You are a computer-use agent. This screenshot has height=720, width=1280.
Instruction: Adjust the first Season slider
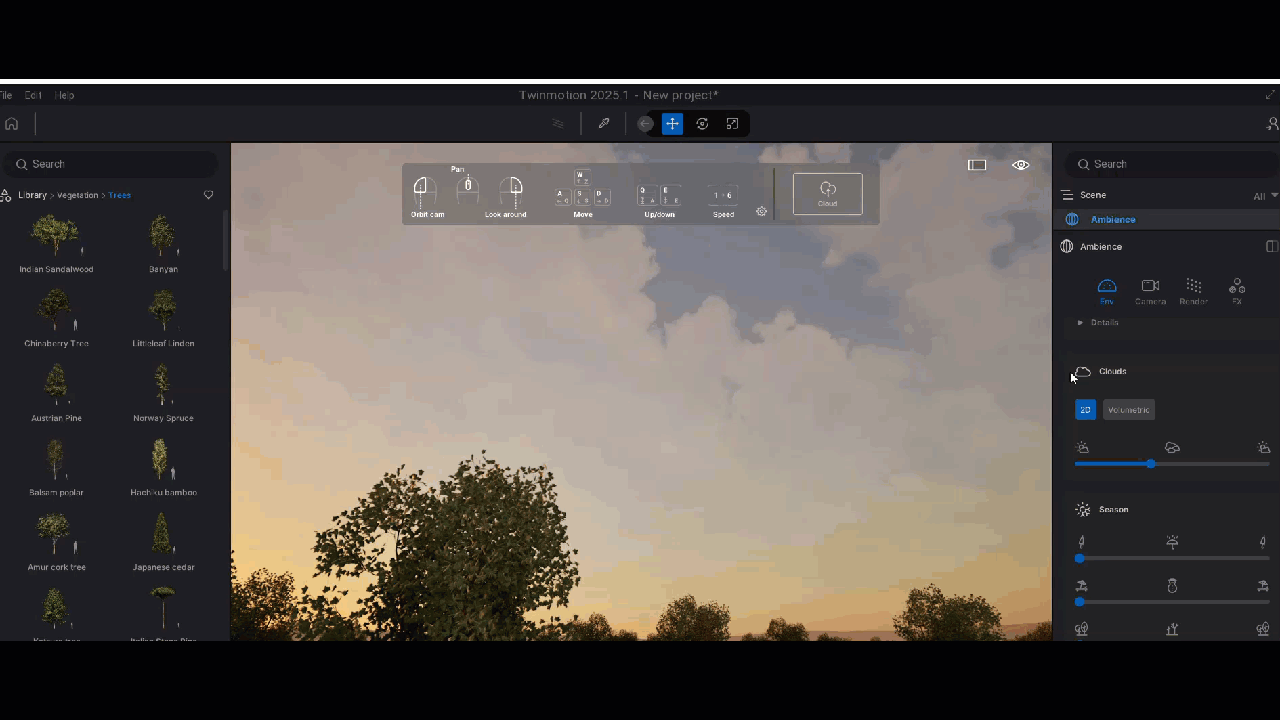1171,558
